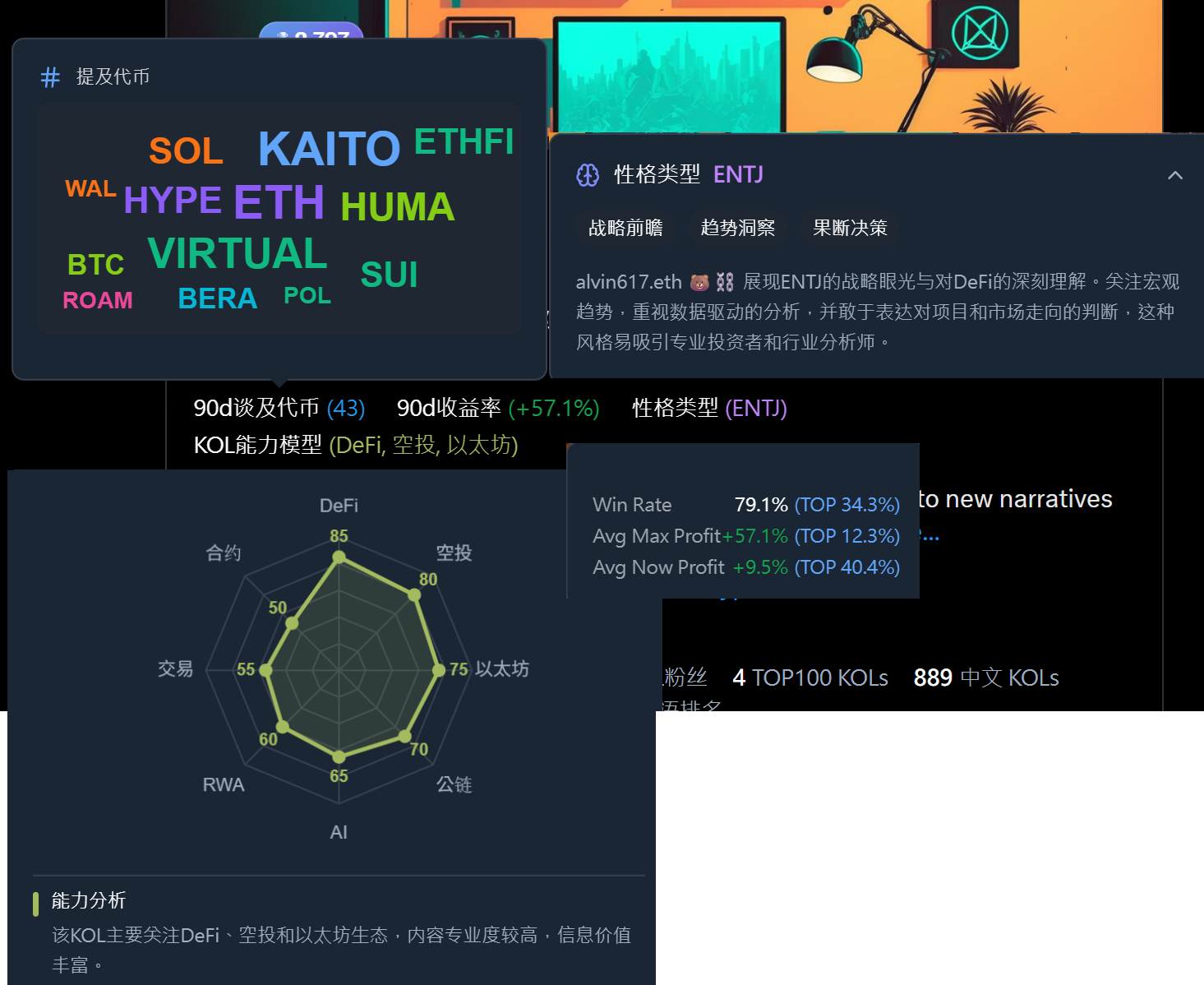Select the SOL token in word cloud
This screenshot has width=1204, height=985.
pos(186,151)
